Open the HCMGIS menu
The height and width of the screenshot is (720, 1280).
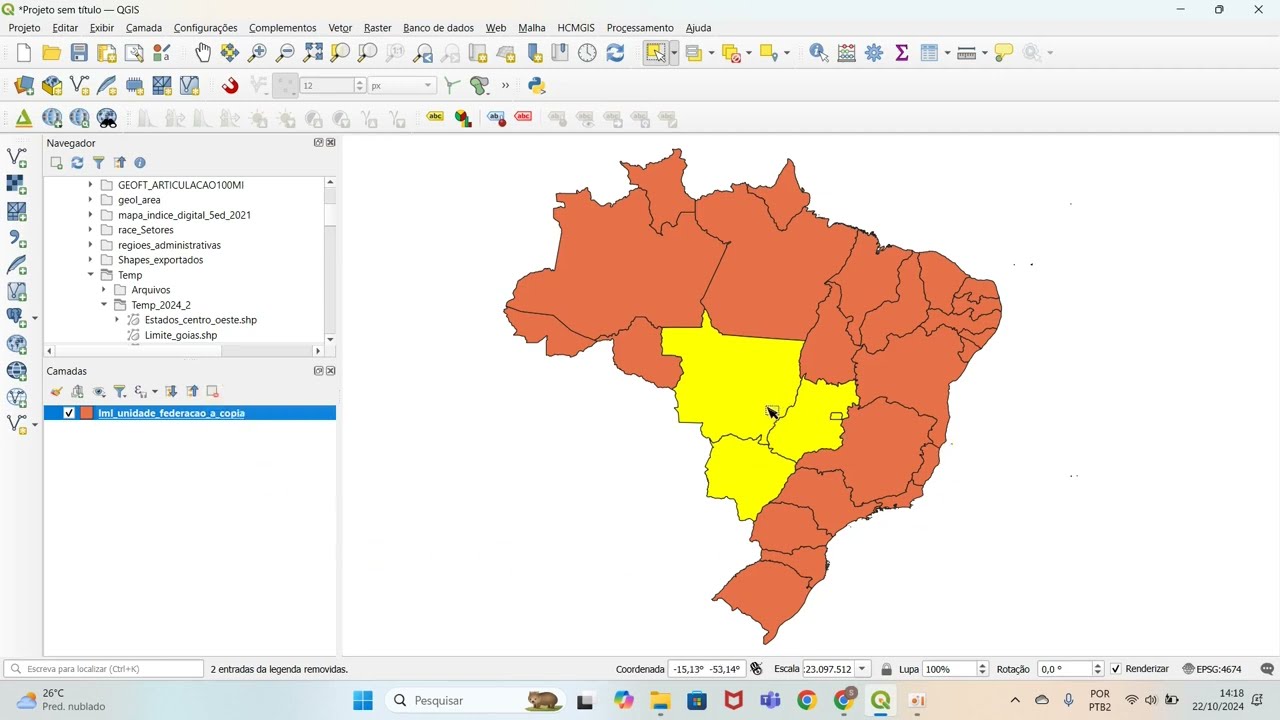[576, 28]
